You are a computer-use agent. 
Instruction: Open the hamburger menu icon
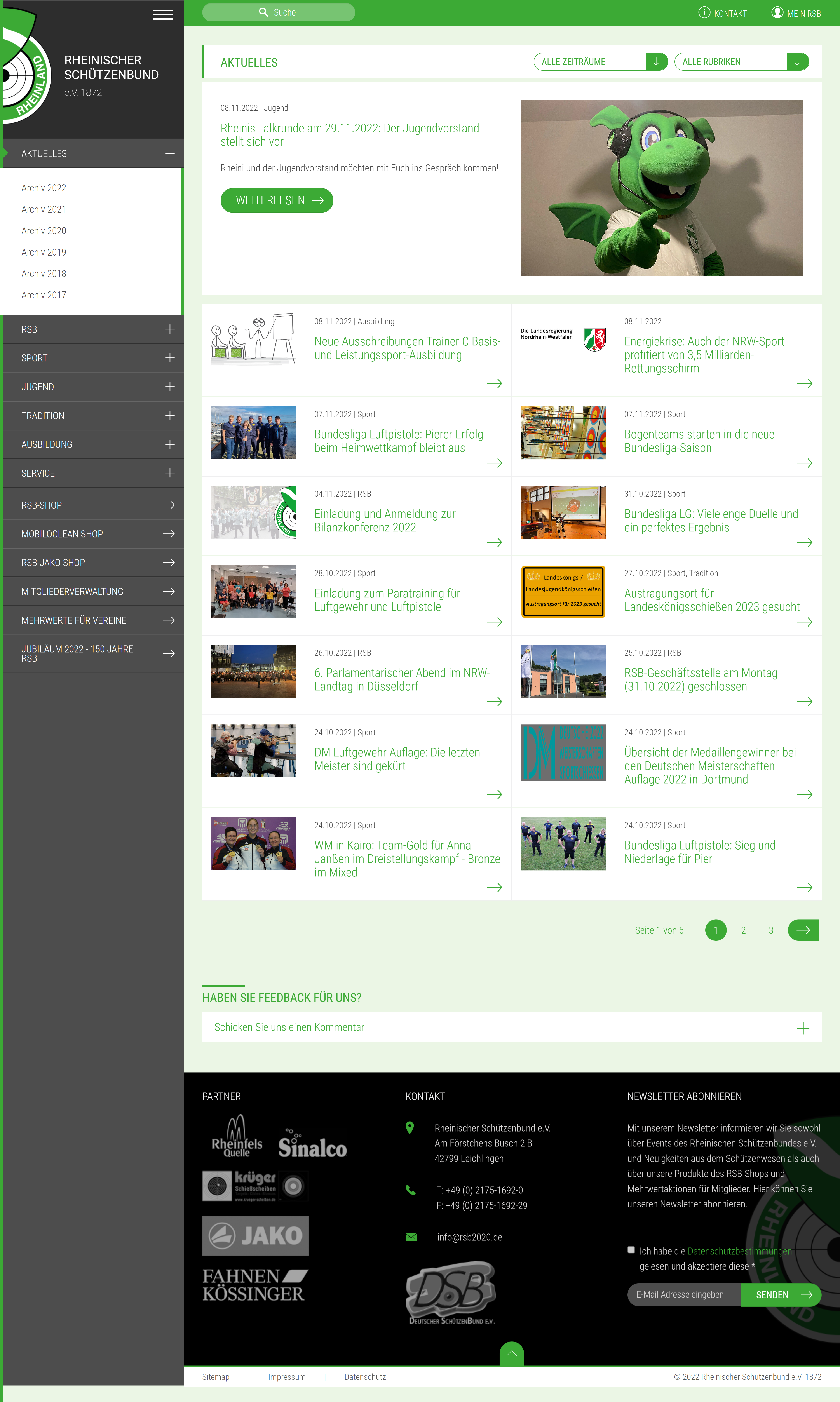[163, 15]
